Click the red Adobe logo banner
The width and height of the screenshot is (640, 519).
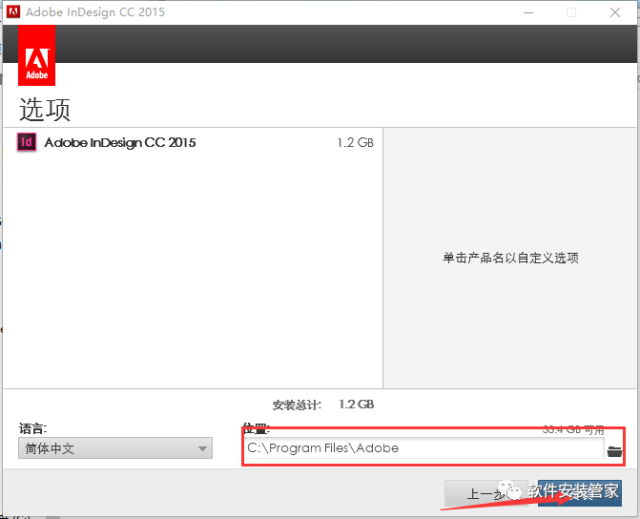click(36, 57)
